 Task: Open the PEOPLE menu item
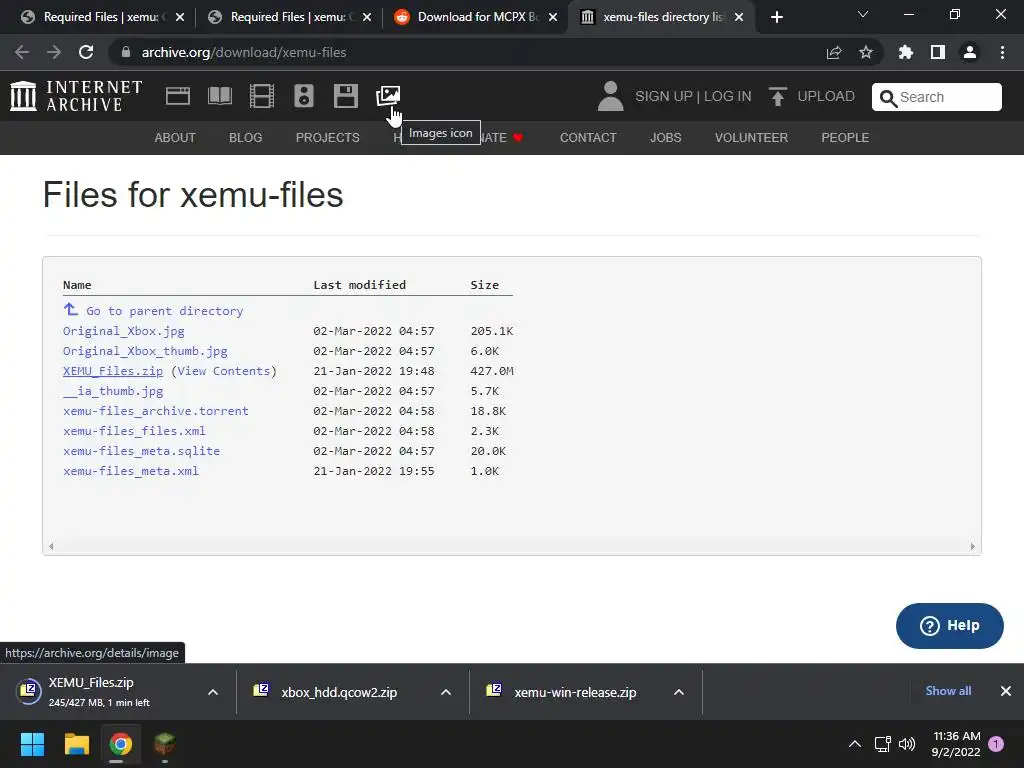tap(845, 138)
